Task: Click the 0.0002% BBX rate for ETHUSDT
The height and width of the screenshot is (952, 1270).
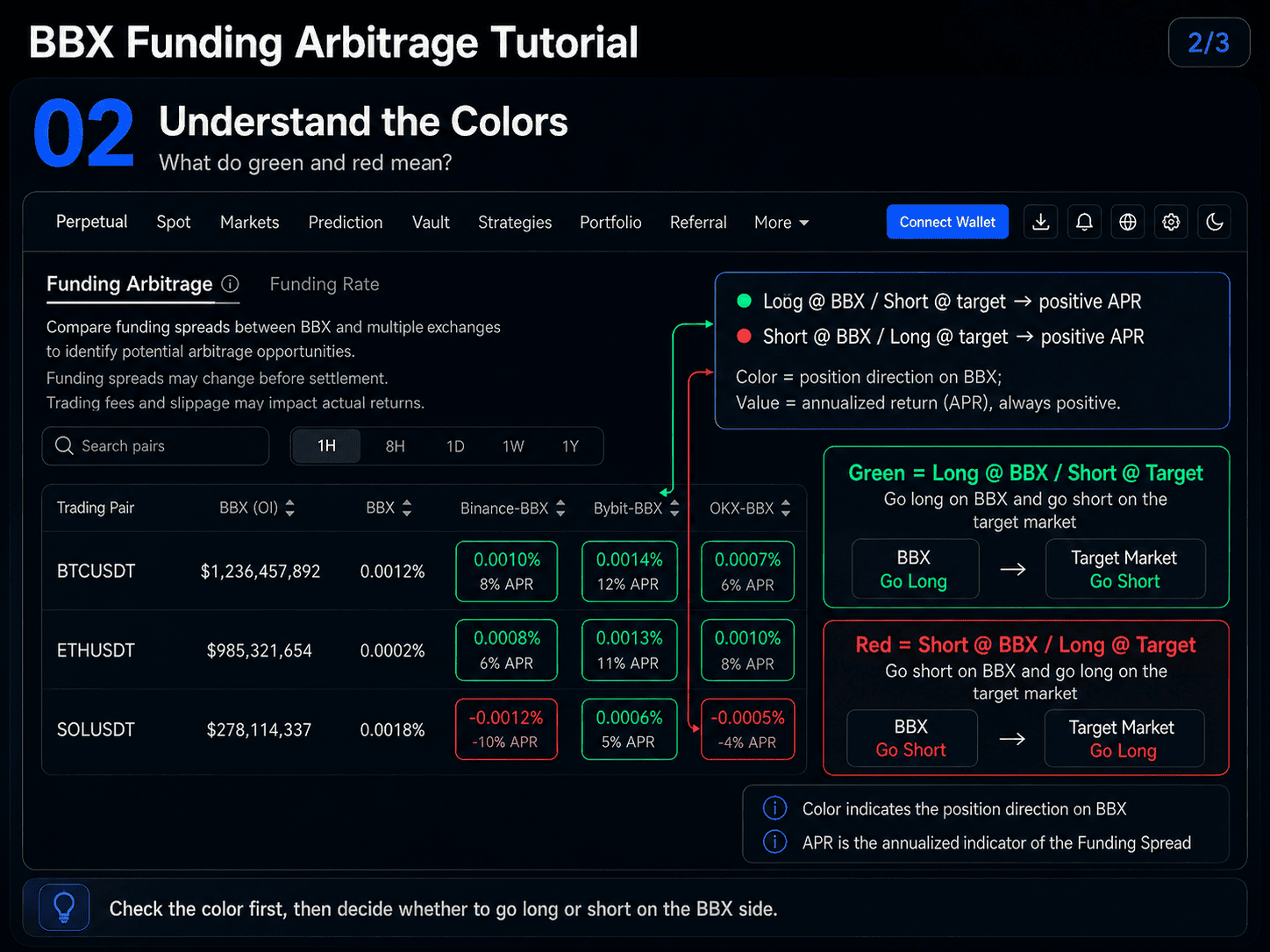Action: (x=392, y=650)
